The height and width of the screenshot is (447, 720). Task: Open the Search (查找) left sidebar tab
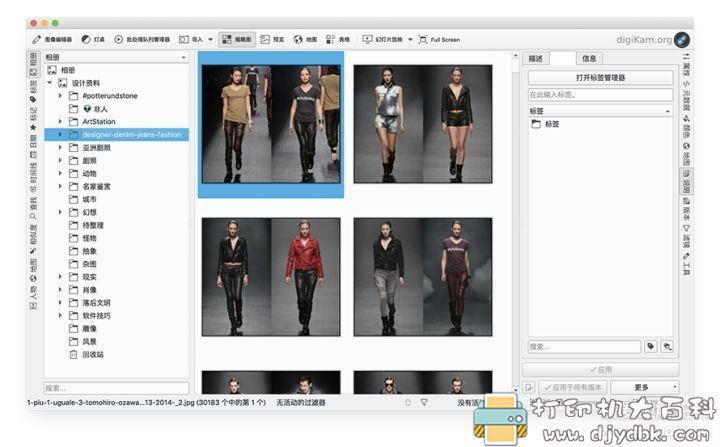(x=34, y=208)
